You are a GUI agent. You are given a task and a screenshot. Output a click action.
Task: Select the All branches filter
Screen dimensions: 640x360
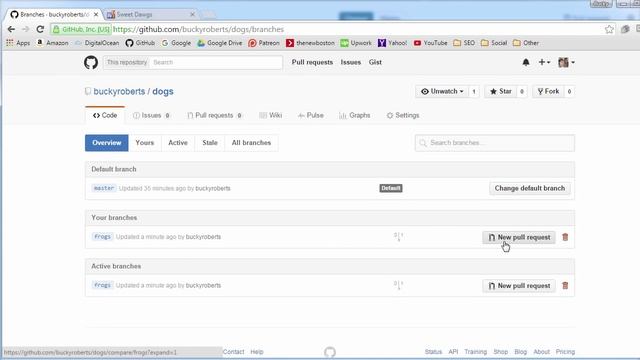click(x=251, y=143)
